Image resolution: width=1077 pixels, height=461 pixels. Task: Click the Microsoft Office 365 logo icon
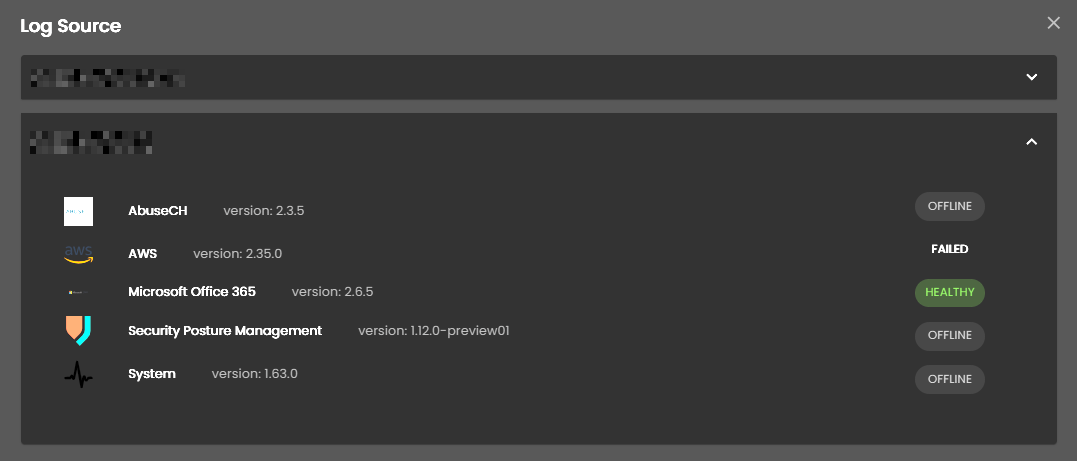click(x=78, y=292)
